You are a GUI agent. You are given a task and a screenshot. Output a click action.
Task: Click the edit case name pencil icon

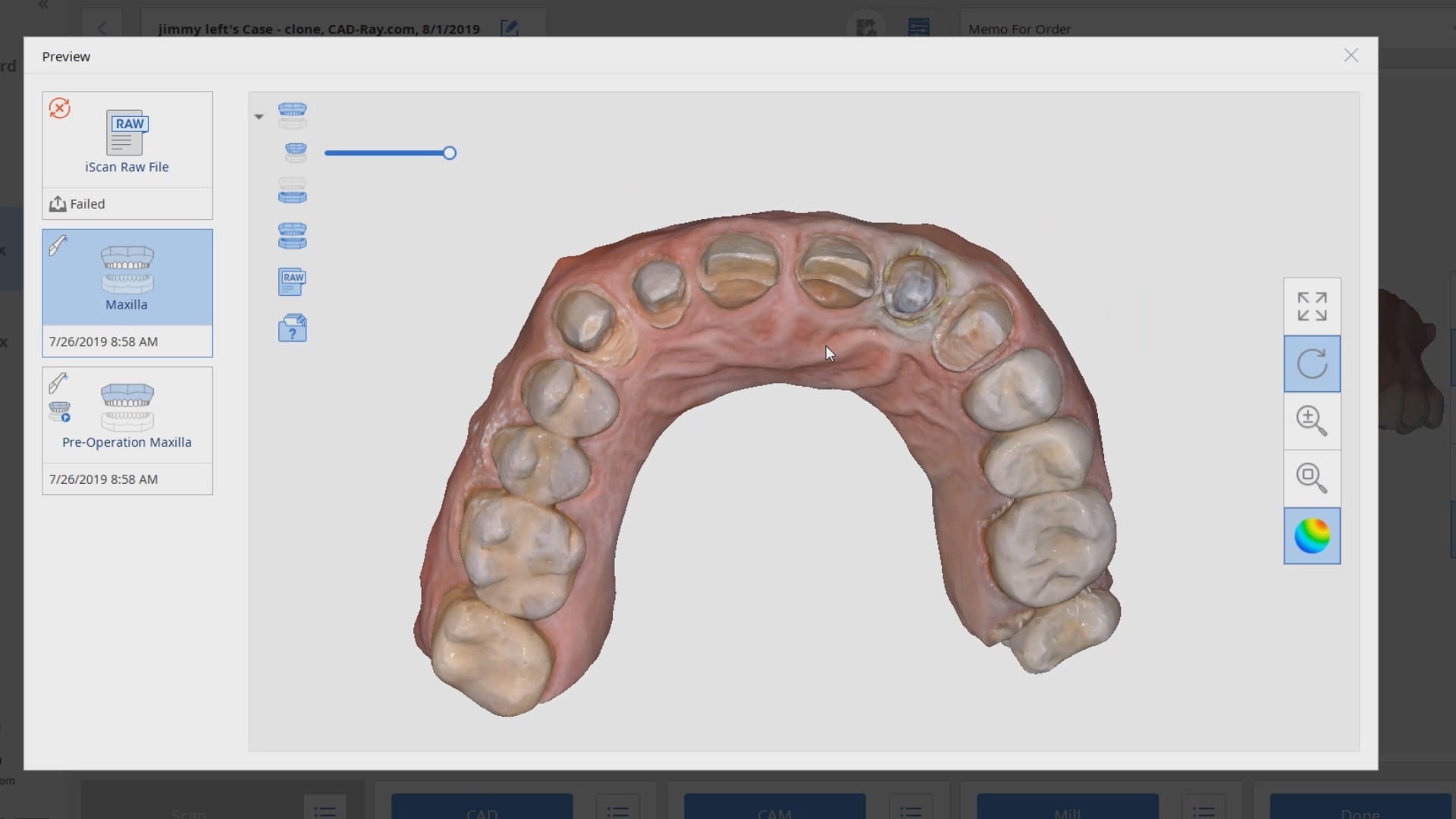point(510,29)
